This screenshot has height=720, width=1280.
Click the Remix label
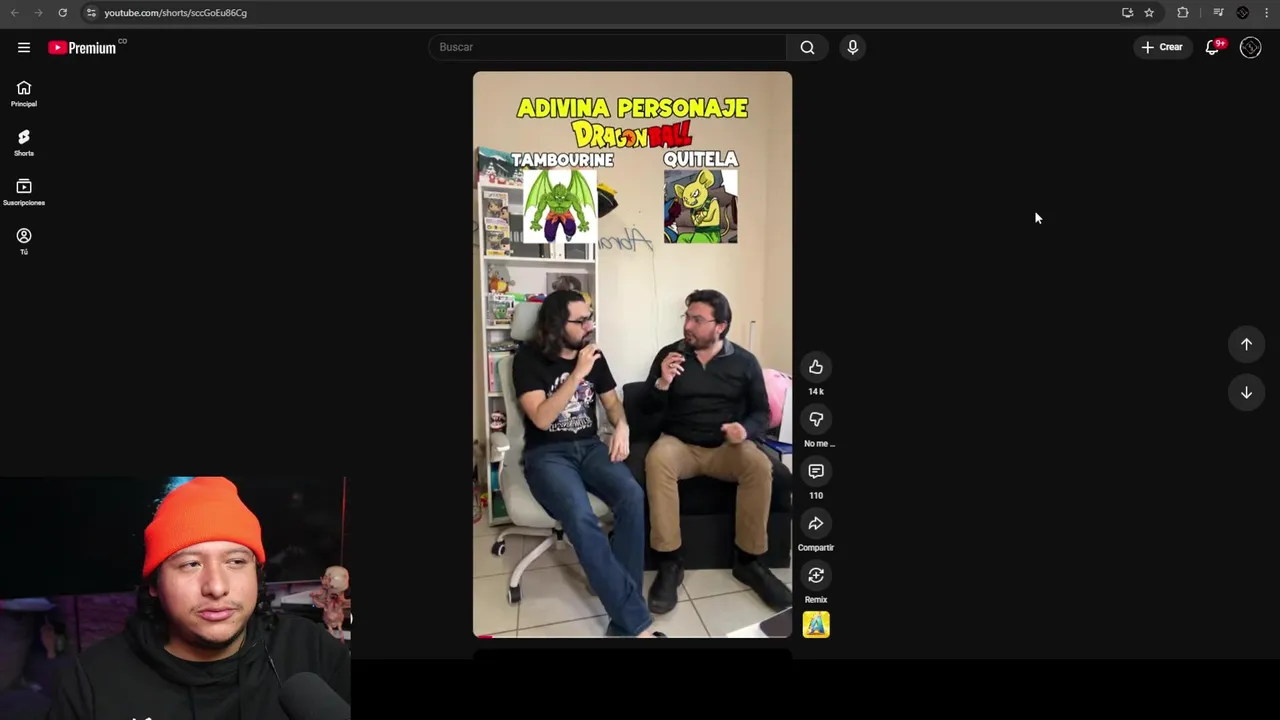816,599
